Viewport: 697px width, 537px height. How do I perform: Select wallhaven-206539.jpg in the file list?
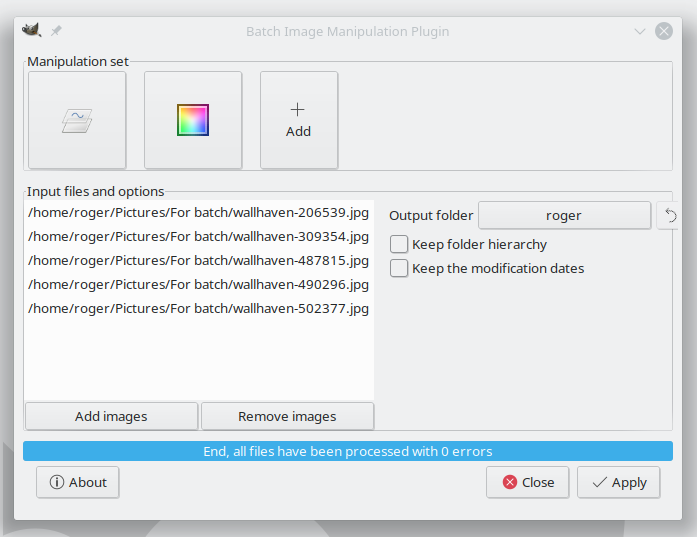pyautogui.click(x=199, y=212)
